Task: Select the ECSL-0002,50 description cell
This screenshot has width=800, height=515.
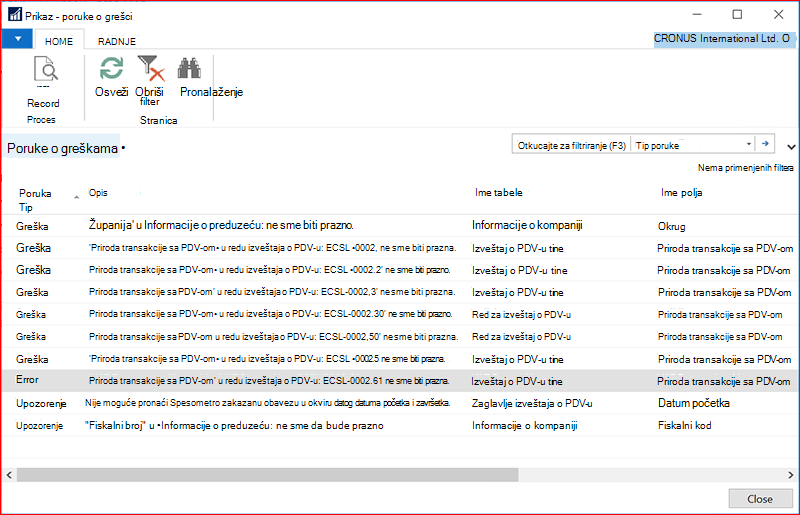Action: pyautogui.click(x=273, y=336)
